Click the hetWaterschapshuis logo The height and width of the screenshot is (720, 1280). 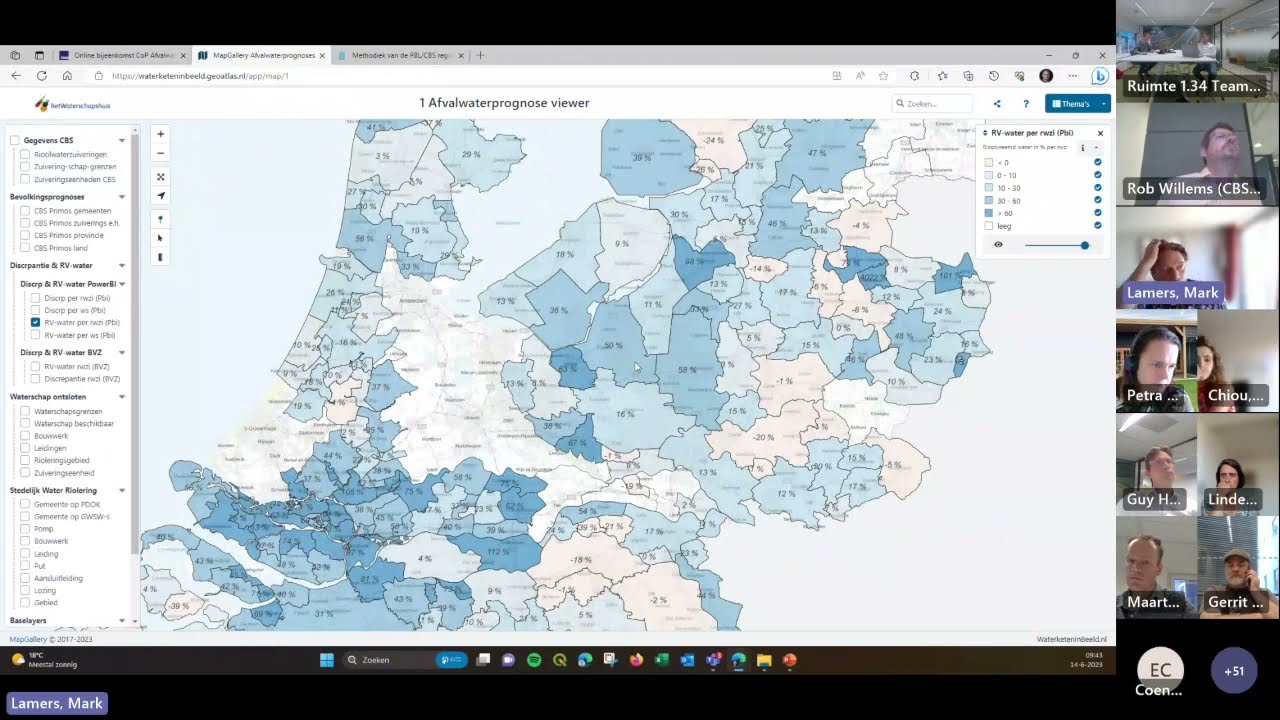[72, 104]
